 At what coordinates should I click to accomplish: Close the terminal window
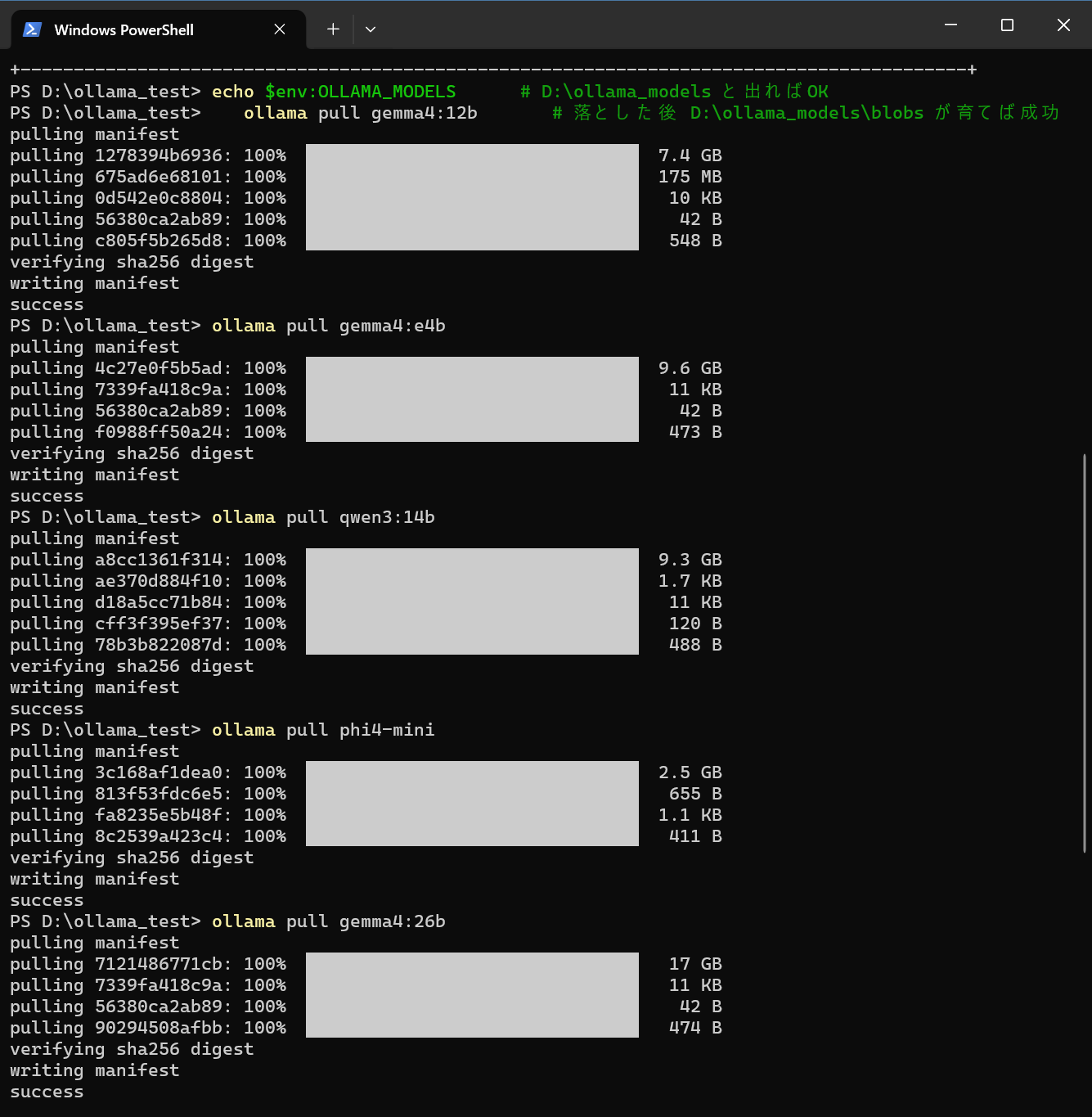pos(1063,25)
